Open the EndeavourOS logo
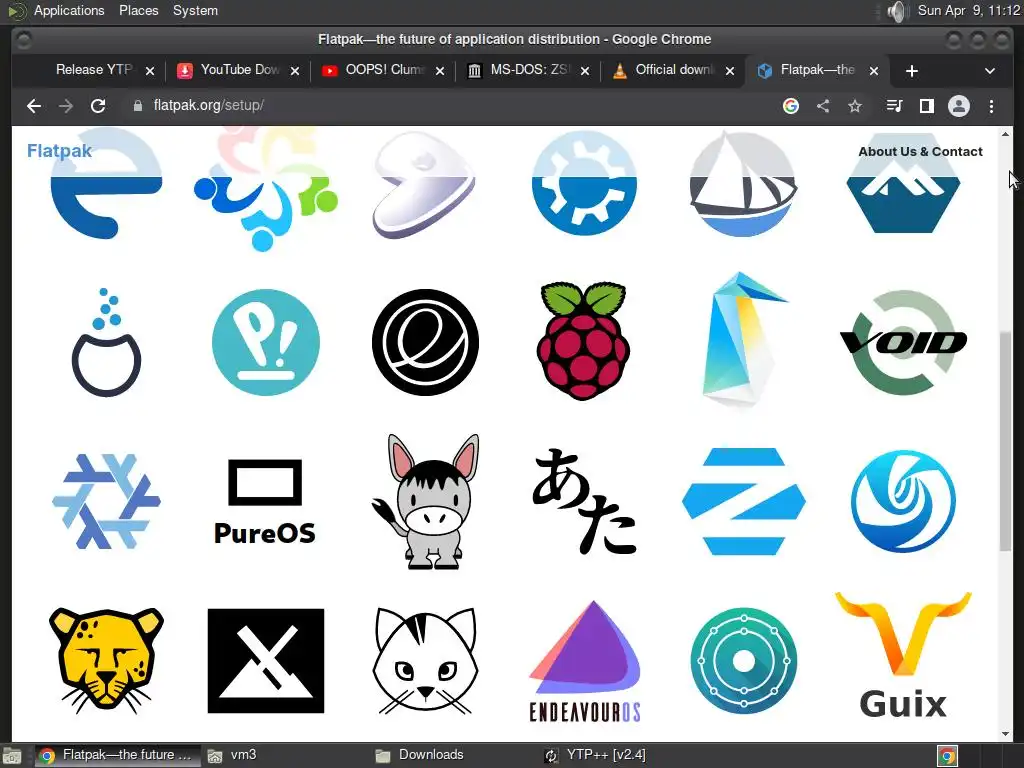 point(584,661)
